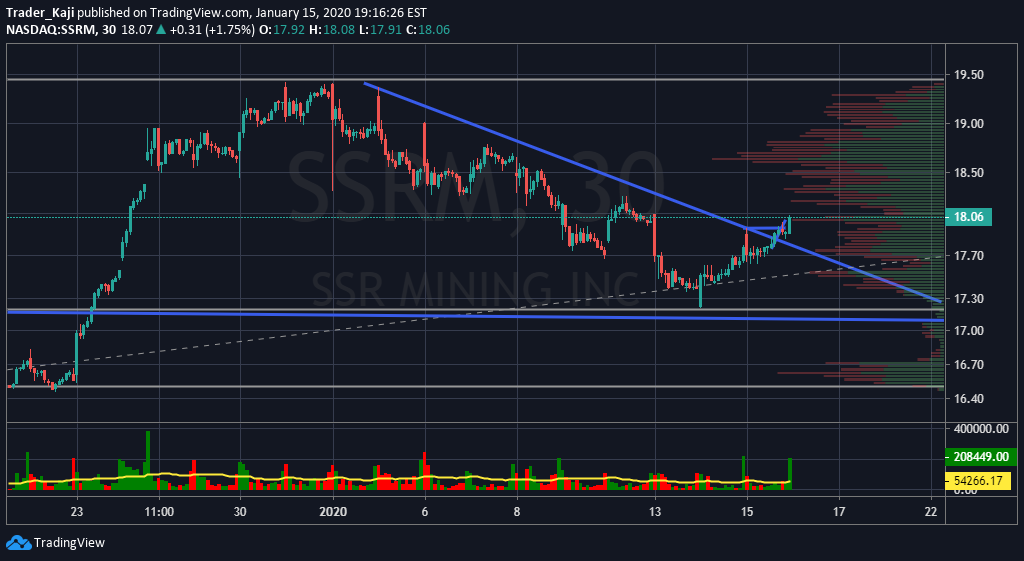The image size is (1024, 561).
Task: Click the 13 date axis label
Action: click(x=655, y=512)
